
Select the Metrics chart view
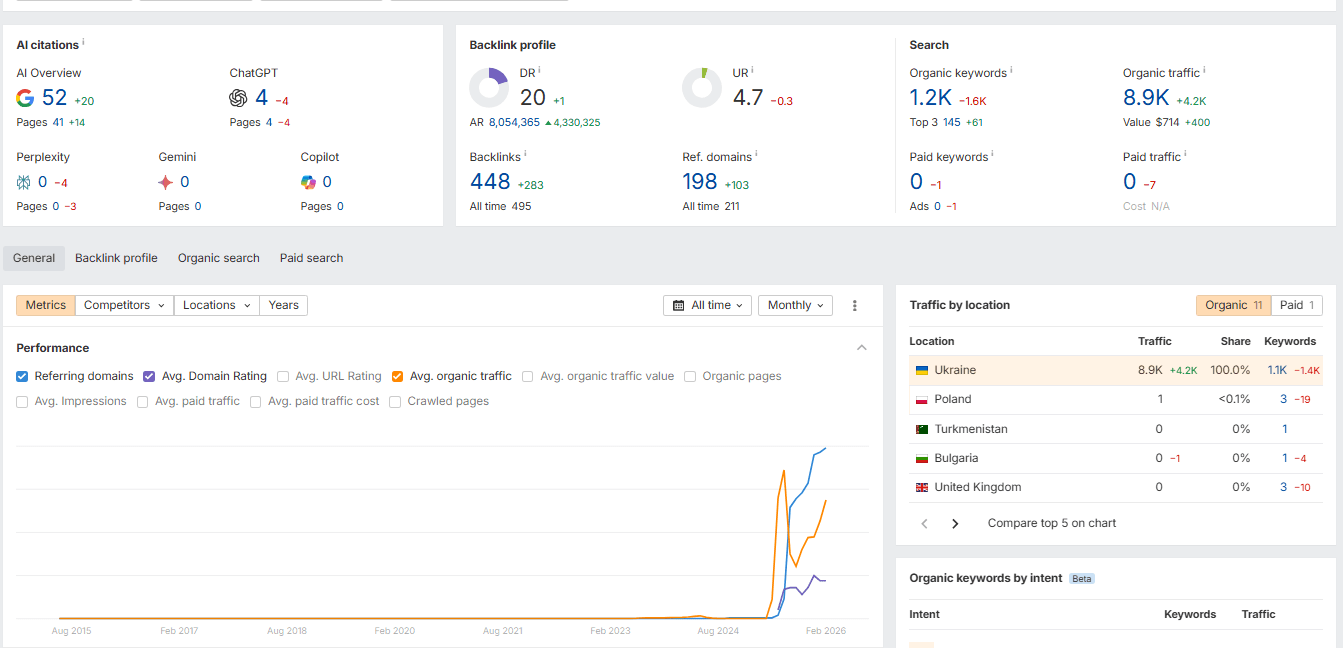(46, 305)
